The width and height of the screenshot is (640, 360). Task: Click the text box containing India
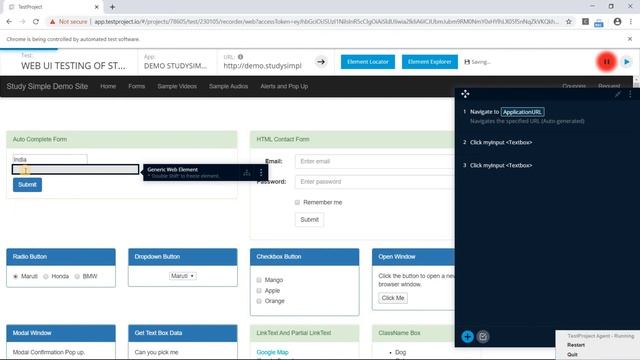tap(50, 159)
